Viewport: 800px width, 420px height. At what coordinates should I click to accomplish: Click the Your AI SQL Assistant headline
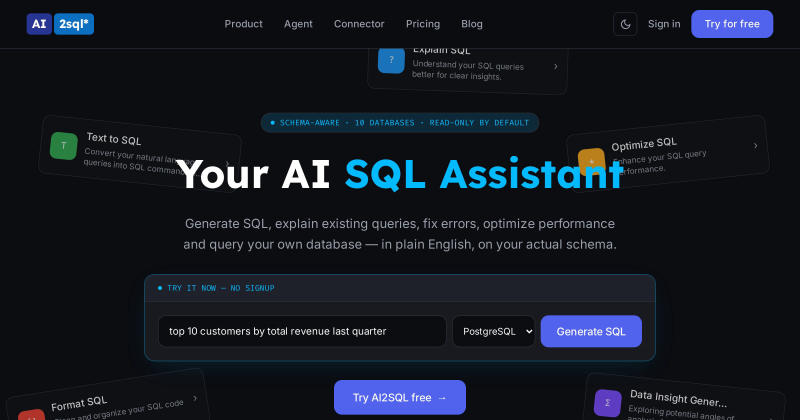(399, 175)
